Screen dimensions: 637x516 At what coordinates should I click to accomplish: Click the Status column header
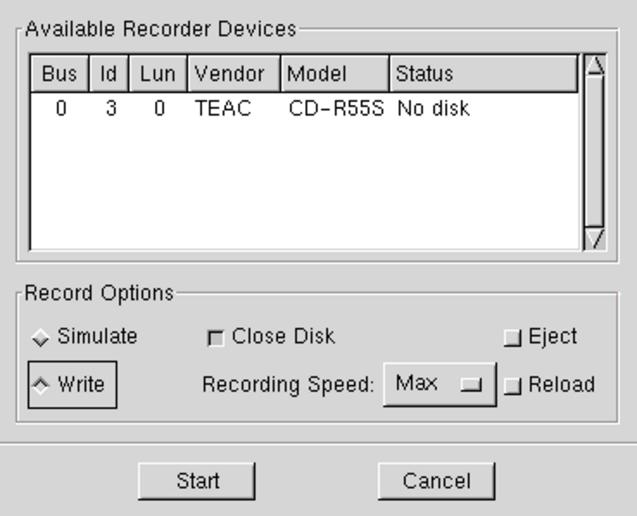[483, 74]
